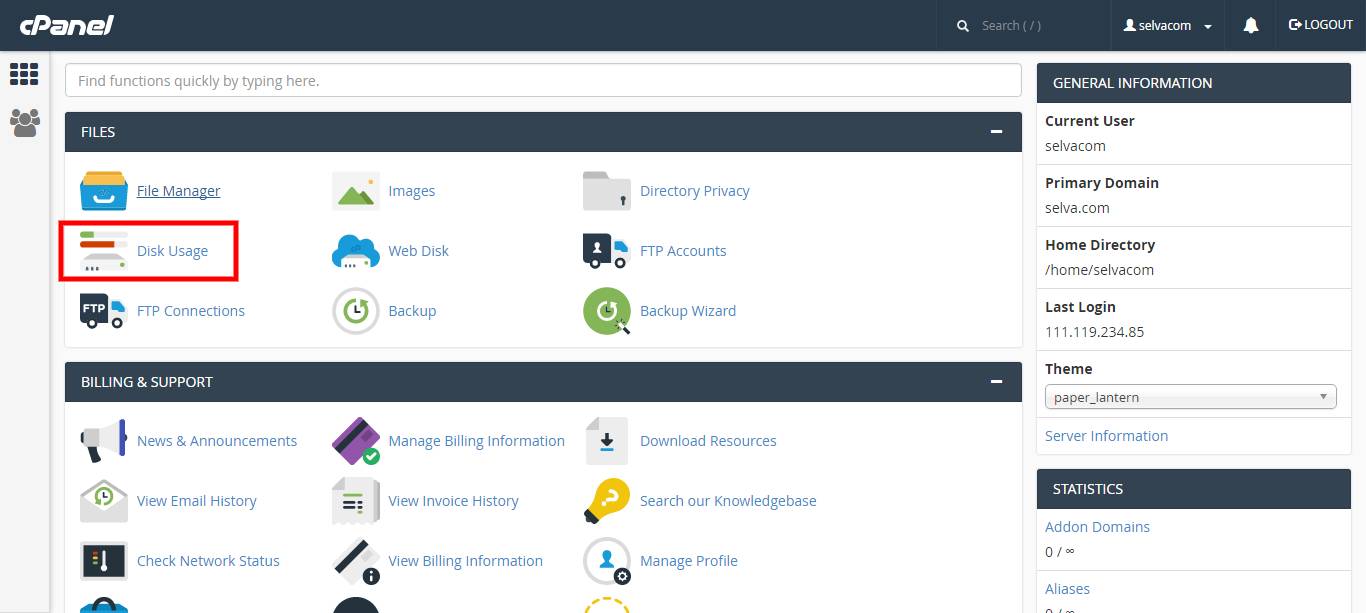The height and width of the screenshot is (613, 1366).
Task: Click the View Email History link
Action: 197,501
